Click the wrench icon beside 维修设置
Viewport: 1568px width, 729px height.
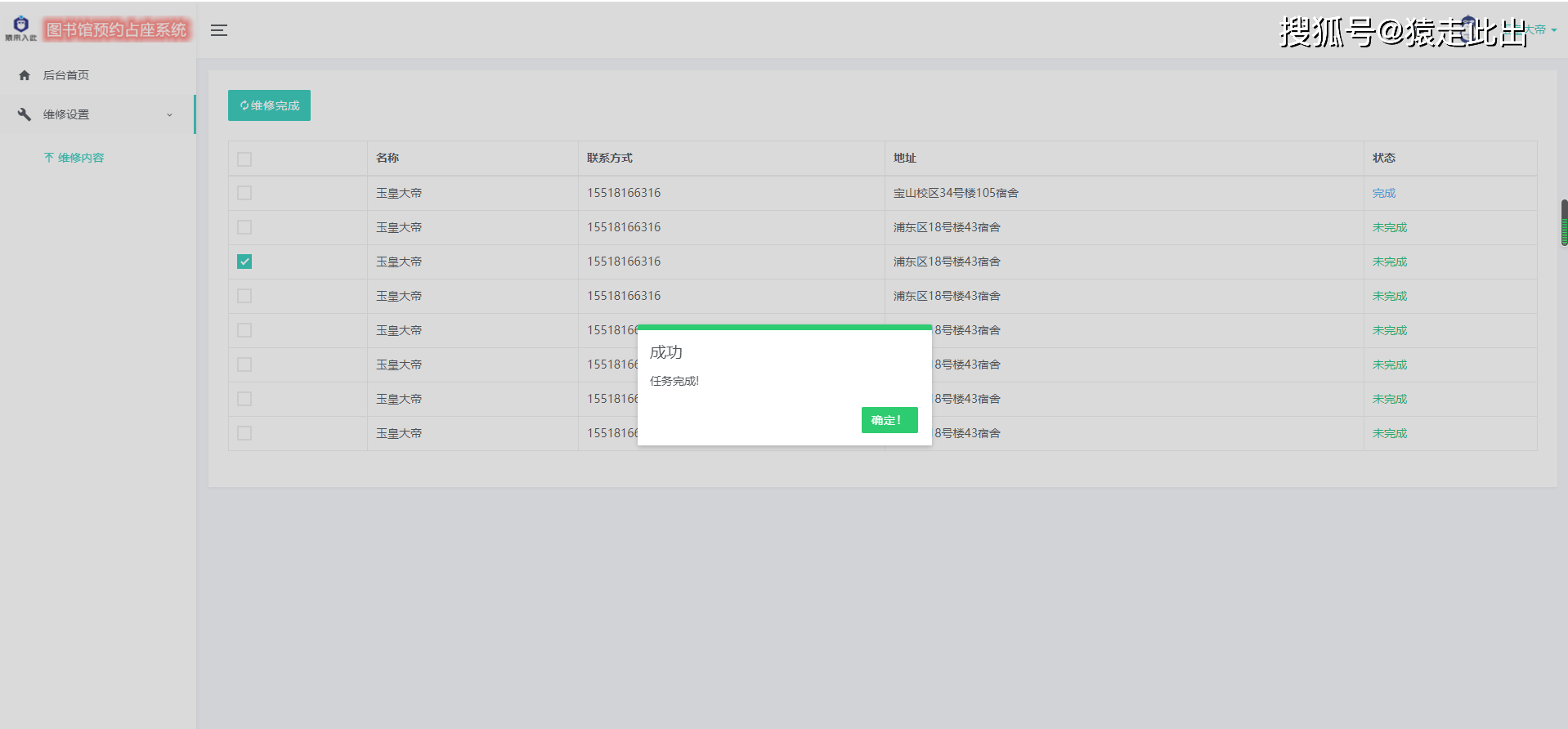[x=25, y=114]
